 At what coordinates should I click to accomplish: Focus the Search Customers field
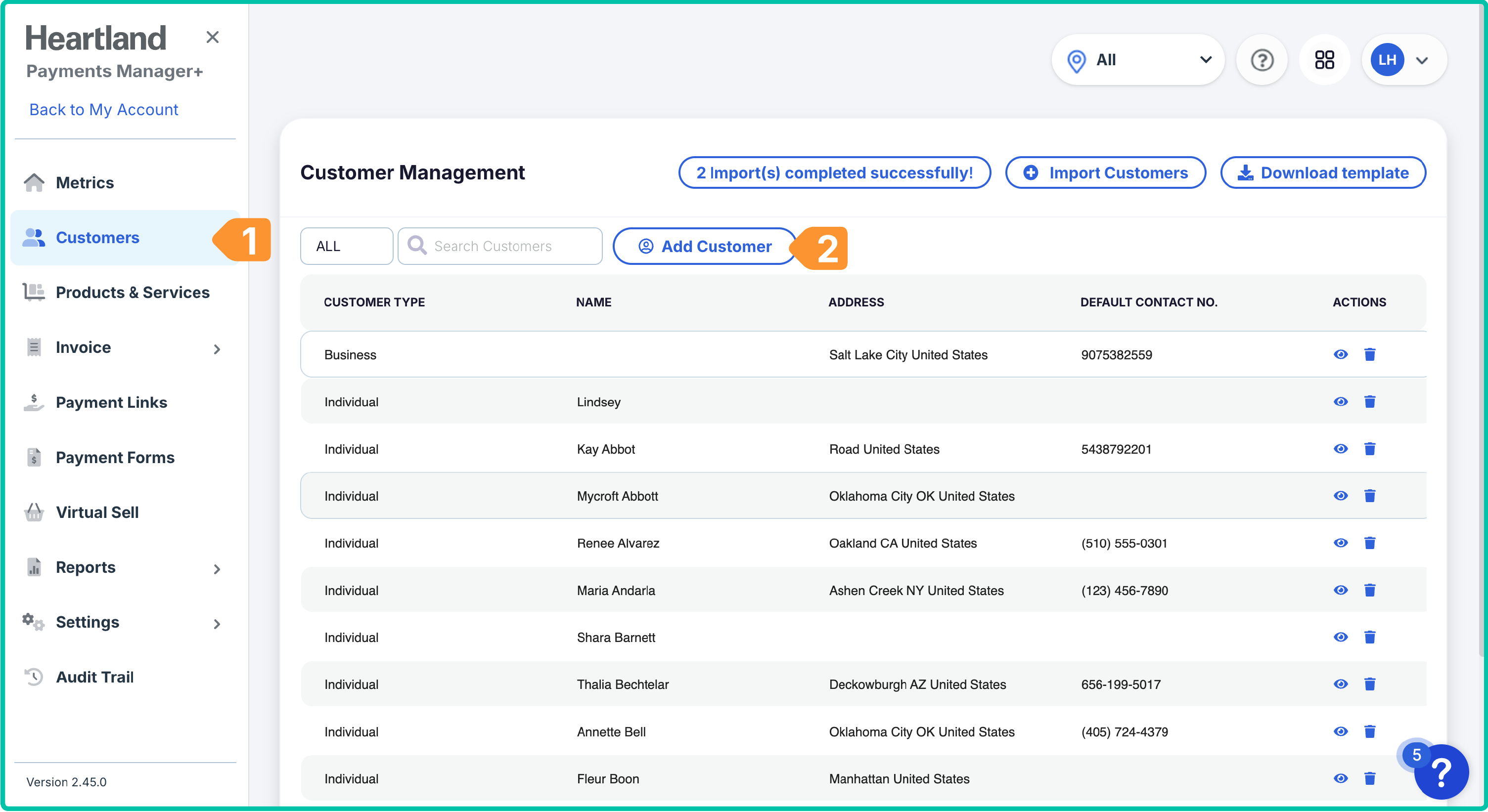pyautogui.click(x=500, y=247)
